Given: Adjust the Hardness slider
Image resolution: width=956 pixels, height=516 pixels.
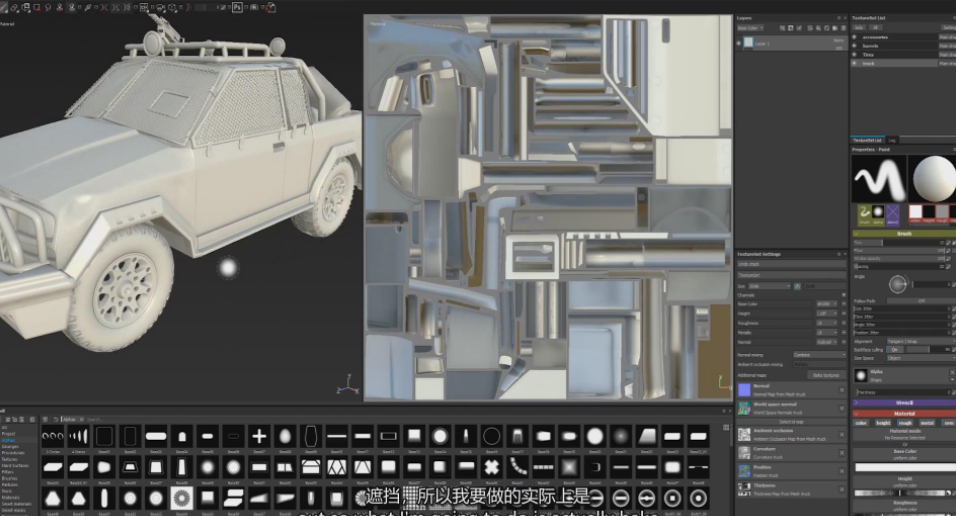Looking at the screenshot, I should coord(902,392).
